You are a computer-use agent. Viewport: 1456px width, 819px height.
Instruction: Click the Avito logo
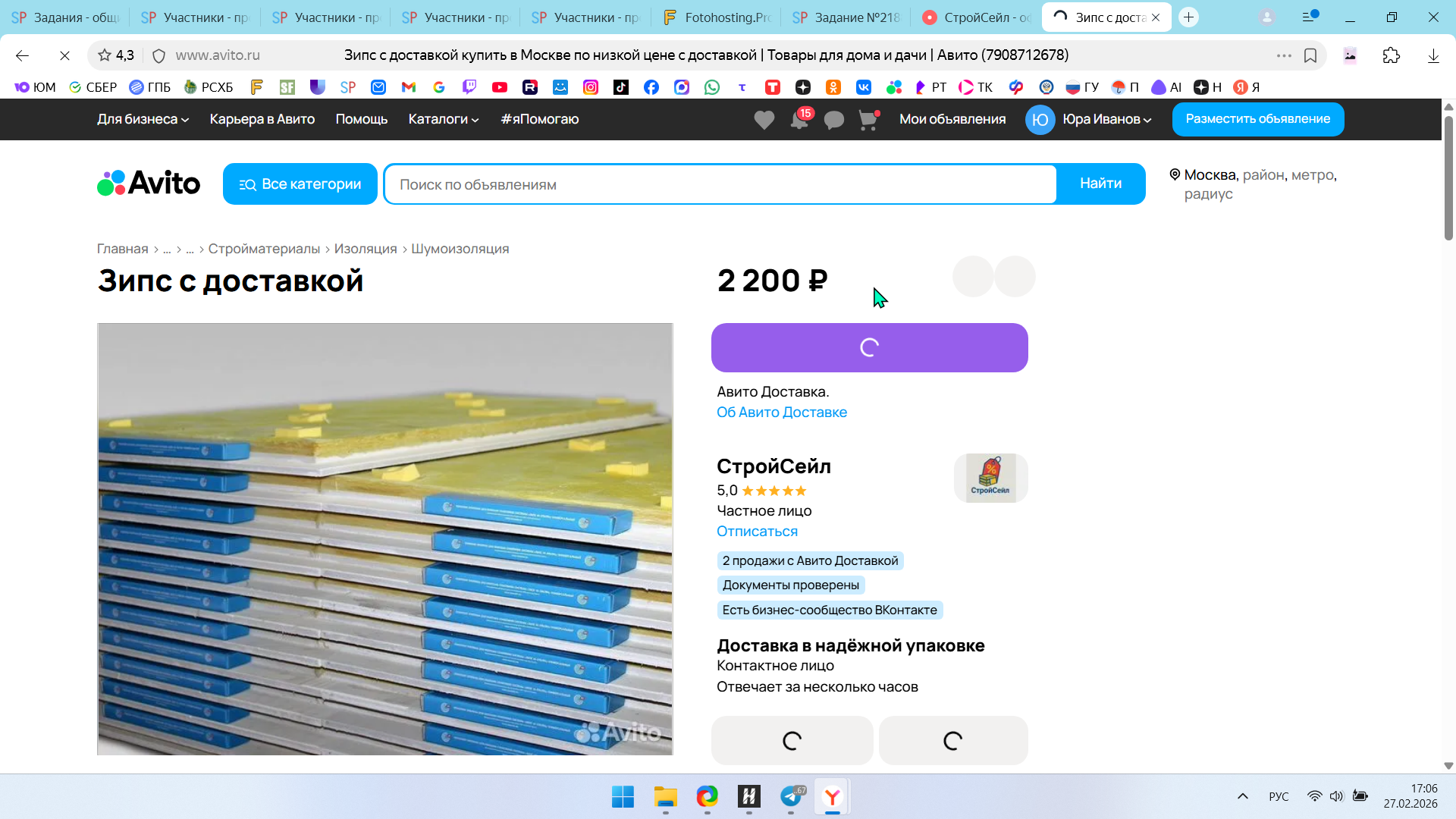point(149,184)
